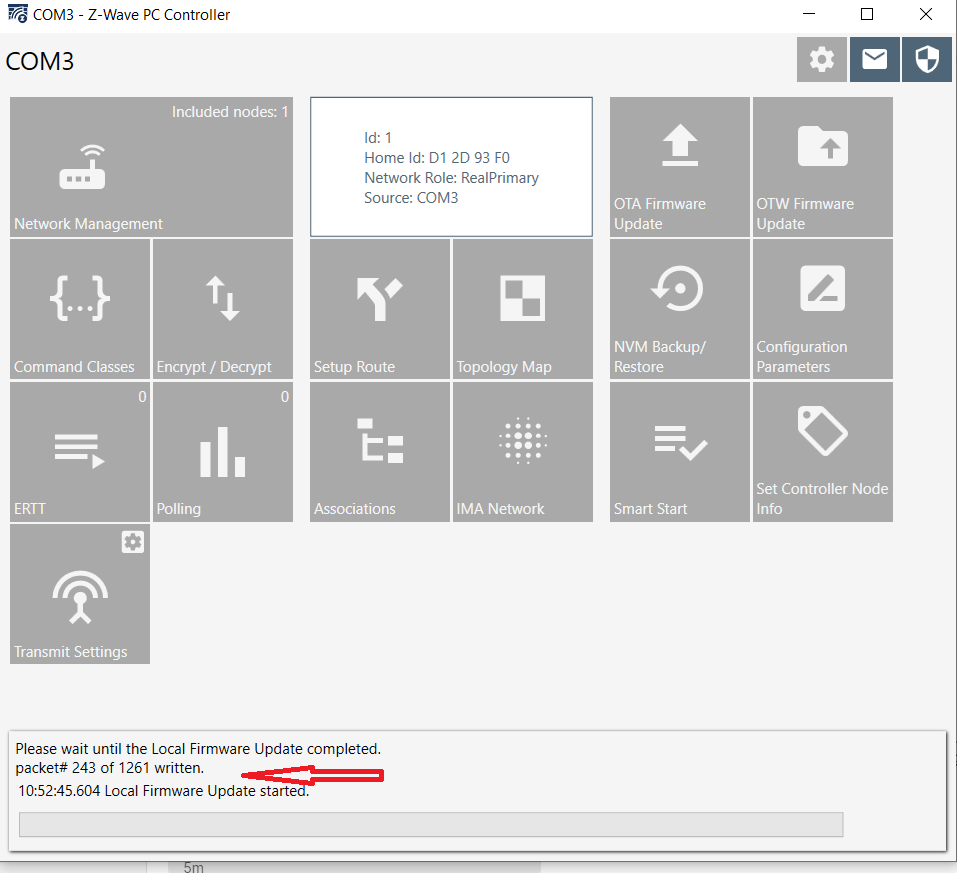Click the firmware update progress bar
This screenshot has height=873, width=957.
(x=431, y=825)
